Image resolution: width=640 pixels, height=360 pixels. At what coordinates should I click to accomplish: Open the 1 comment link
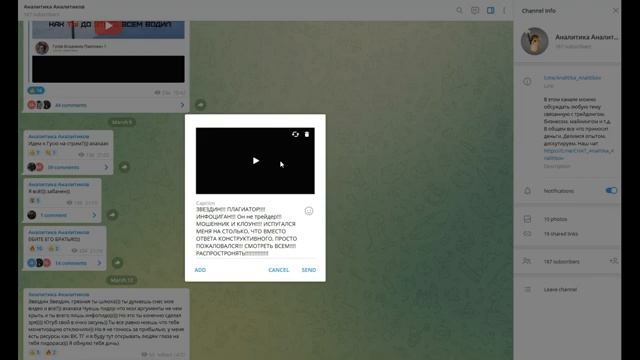(x=53, y=215)
